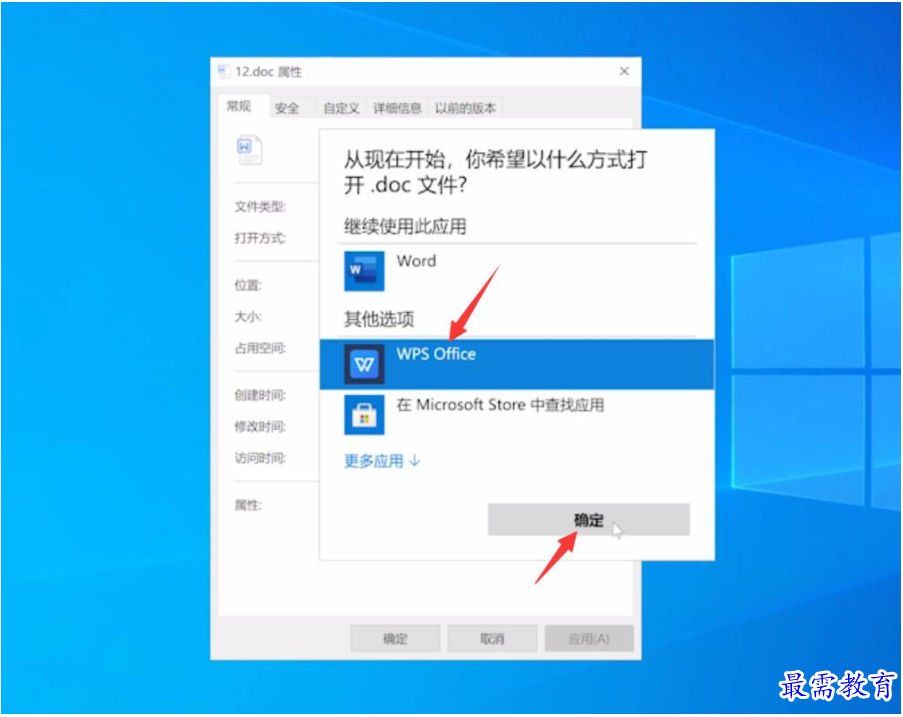Screen dimensions: 903x717
Task: Open the 以前的版本 tab
Action: [465, 108]
